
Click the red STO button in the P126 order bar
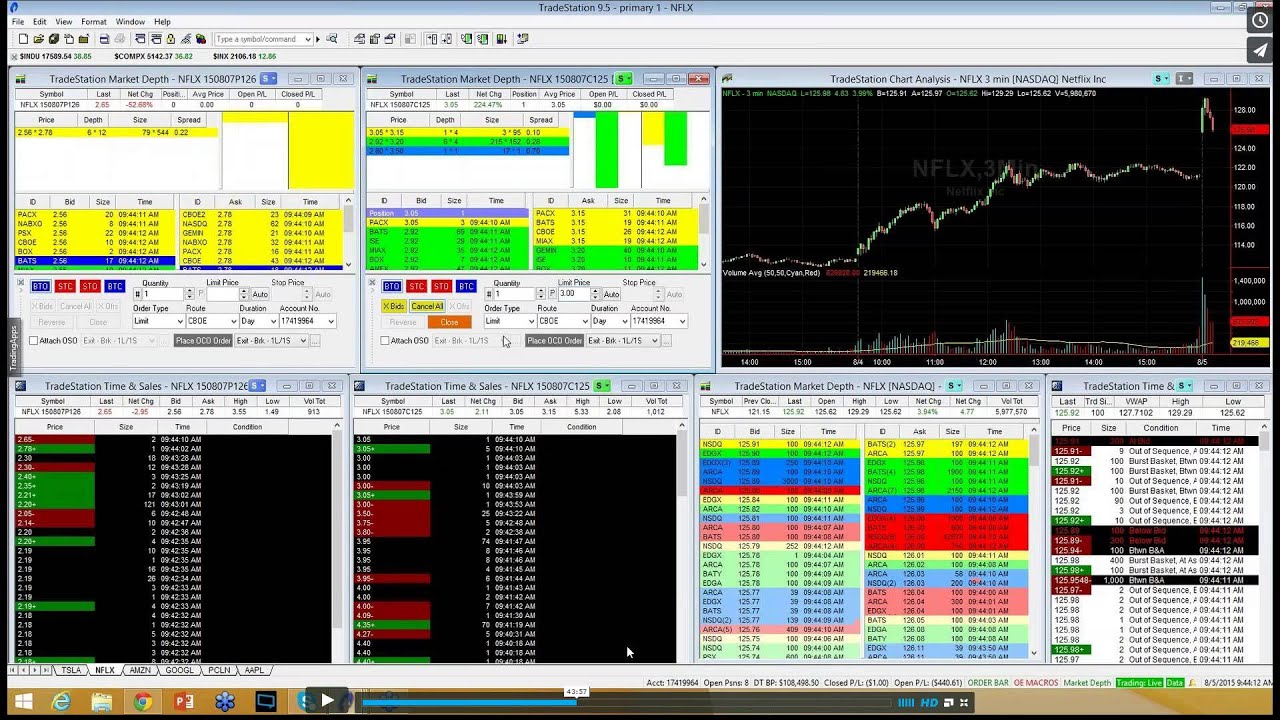(x=90, y=286)
